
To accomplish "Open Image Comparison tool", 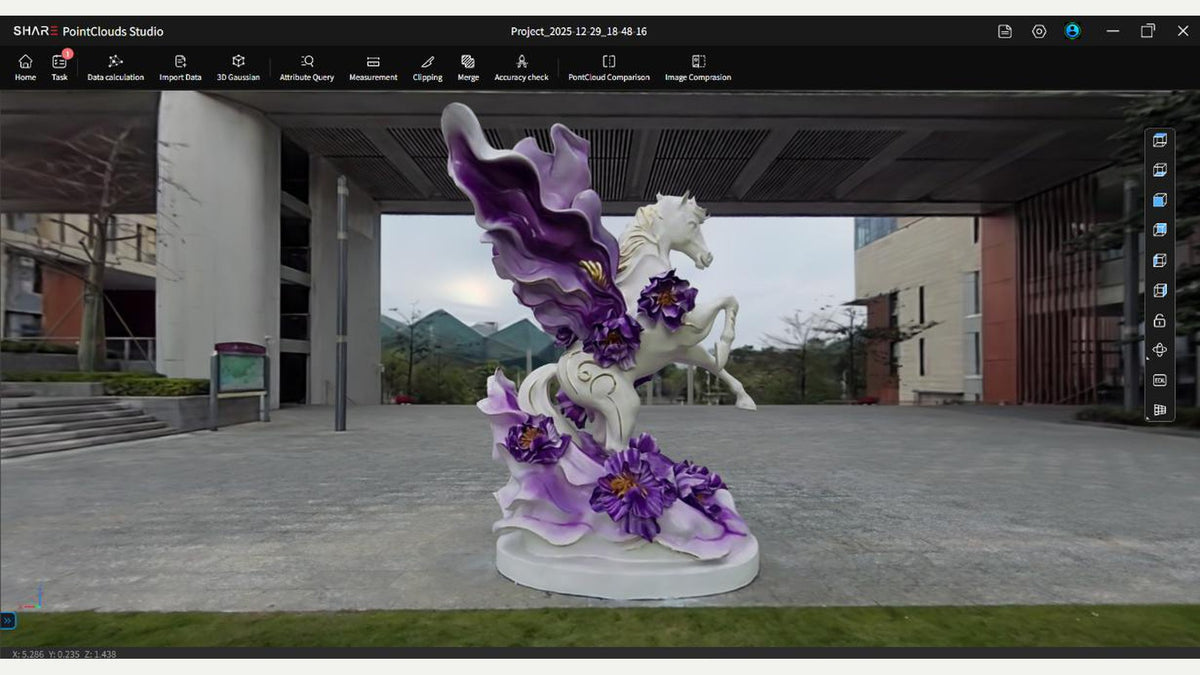I will pos(698,68).
